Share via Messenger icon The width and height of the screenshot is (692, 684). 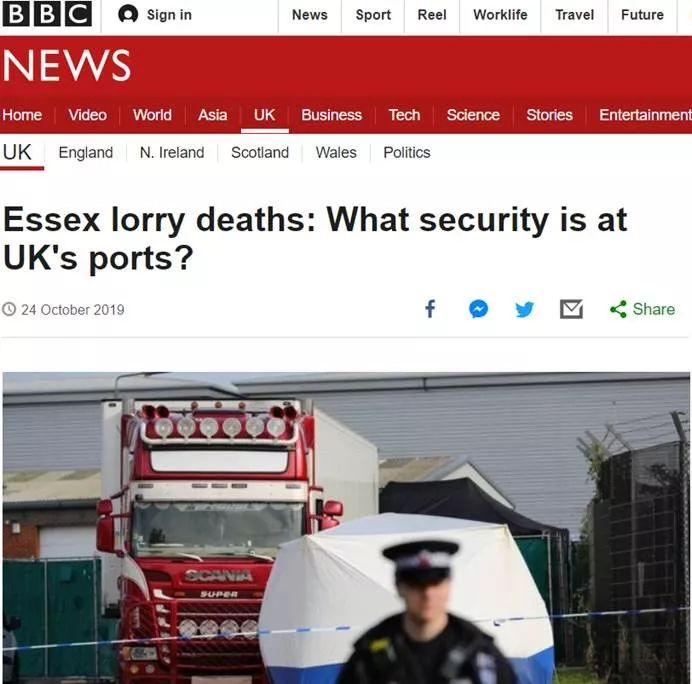click(x=478, y=309)
